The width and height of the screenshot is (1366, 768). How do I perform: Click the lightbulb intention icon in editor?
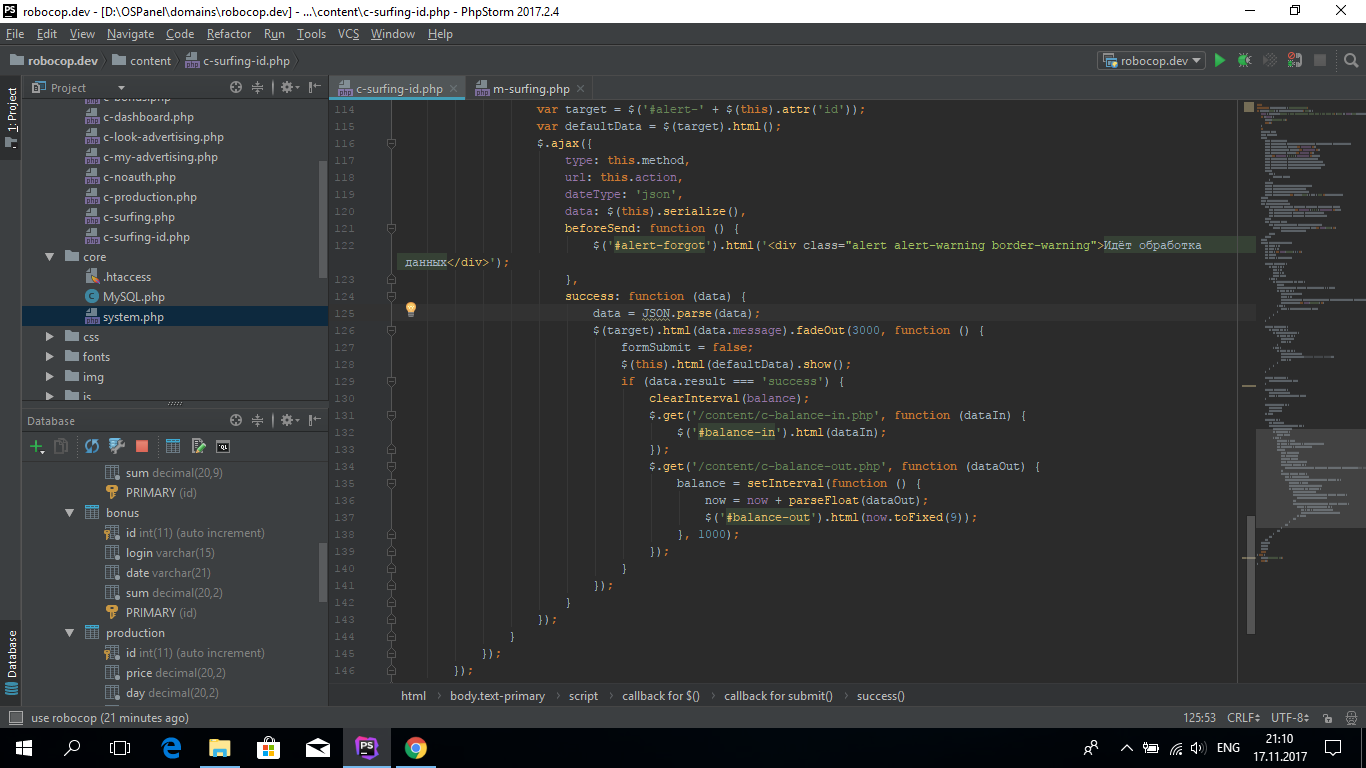410,310
